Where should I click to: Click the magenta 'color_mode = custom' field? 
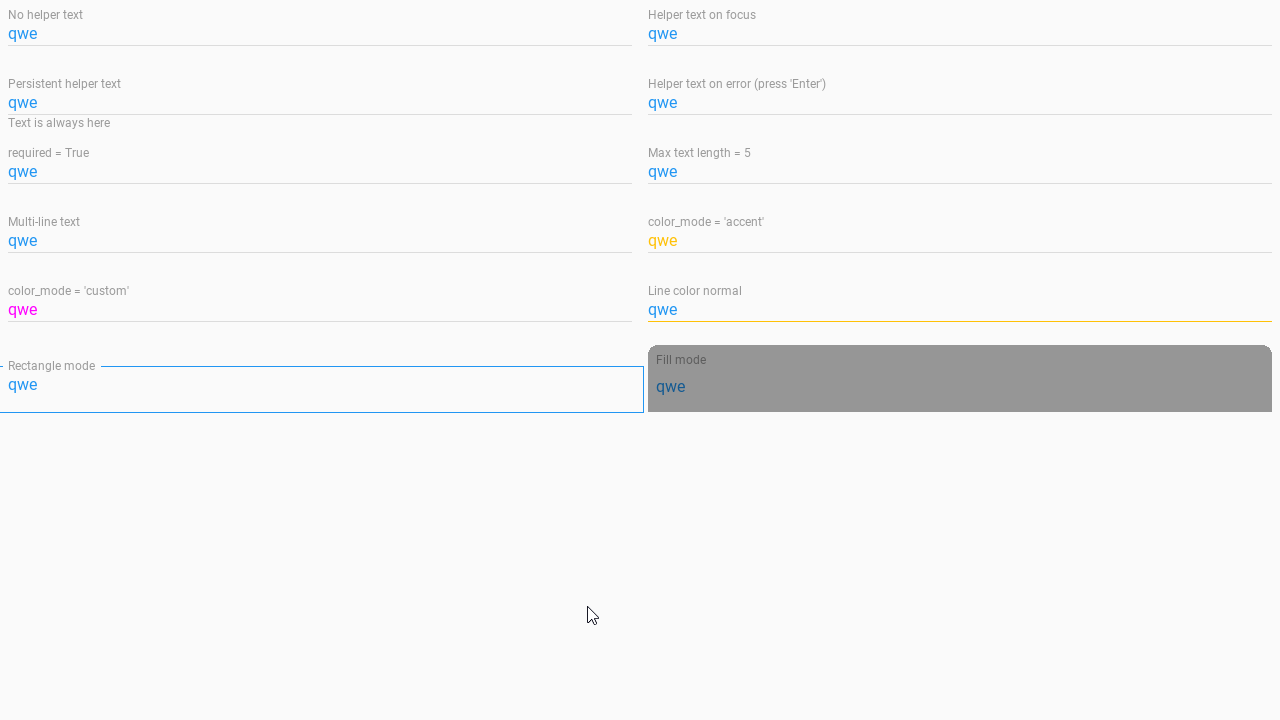[300, 309]
